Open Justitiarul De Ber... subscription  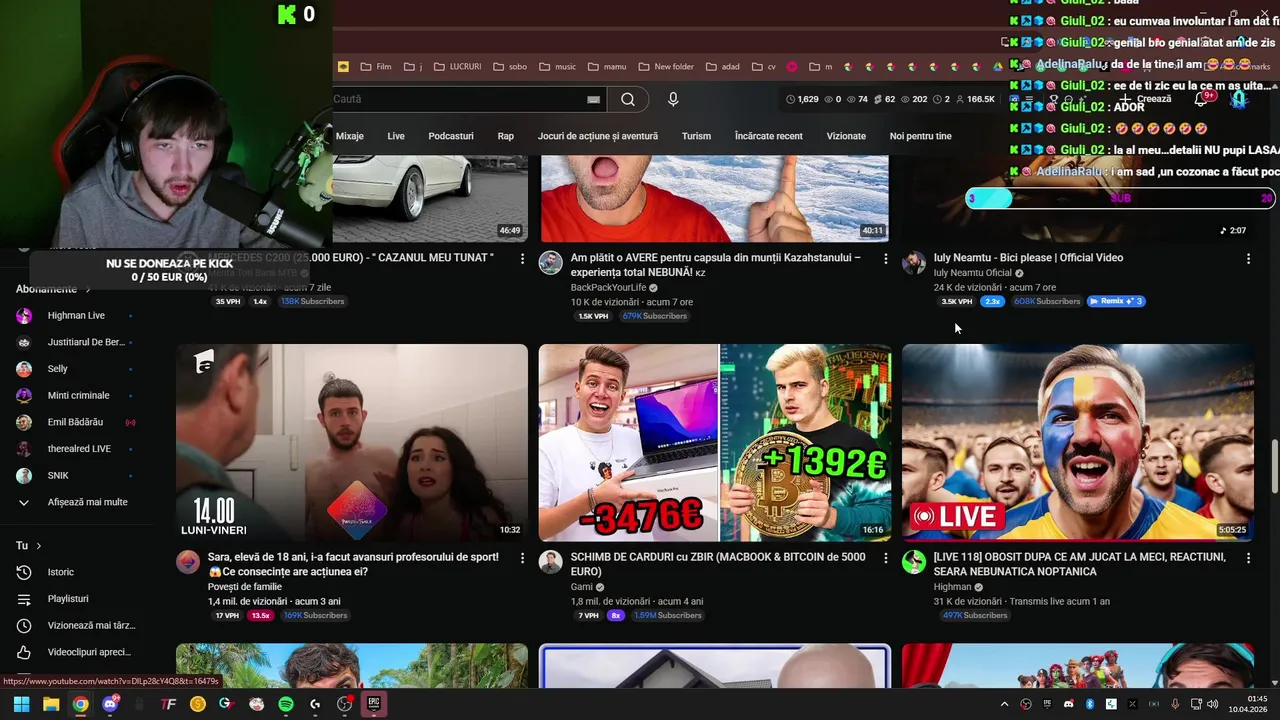point(84,342)
